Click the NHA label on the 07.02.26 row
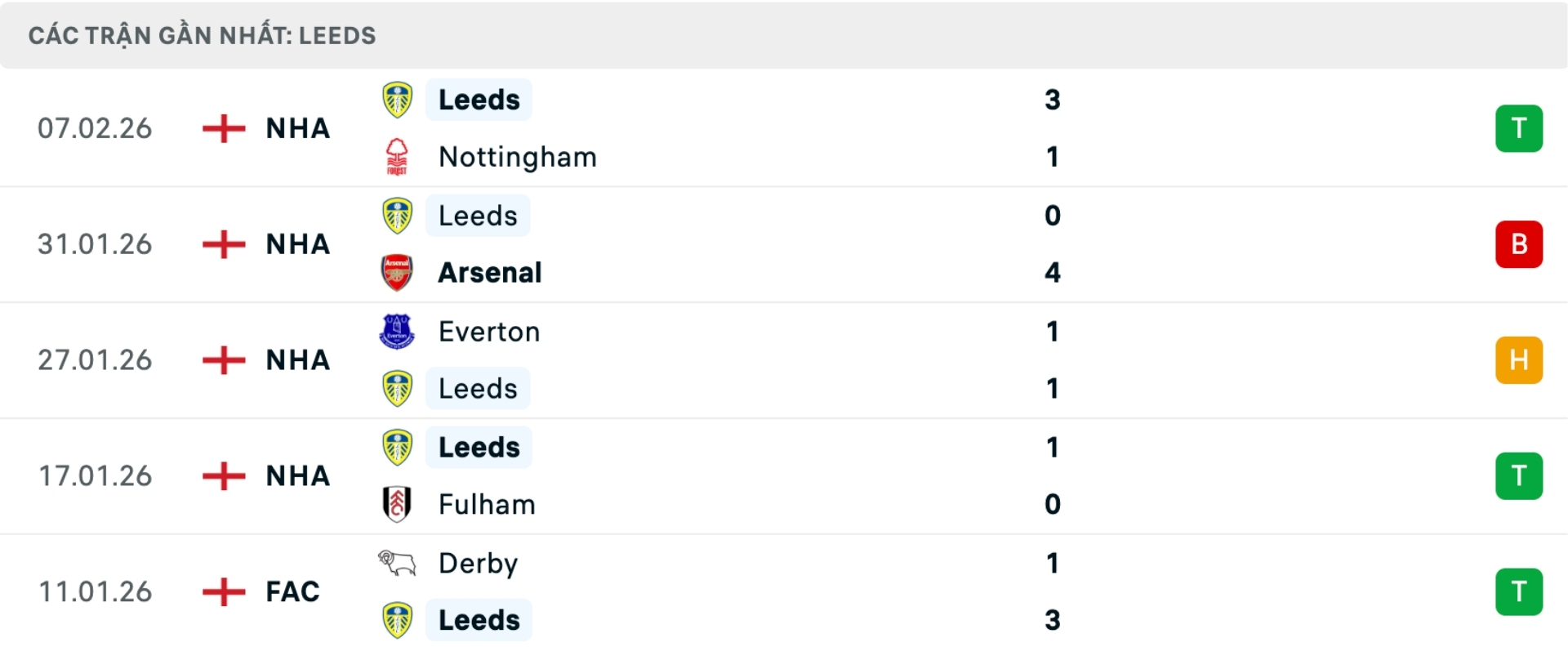Screen dimensions: 1568x647 click(x=296, y=128)
